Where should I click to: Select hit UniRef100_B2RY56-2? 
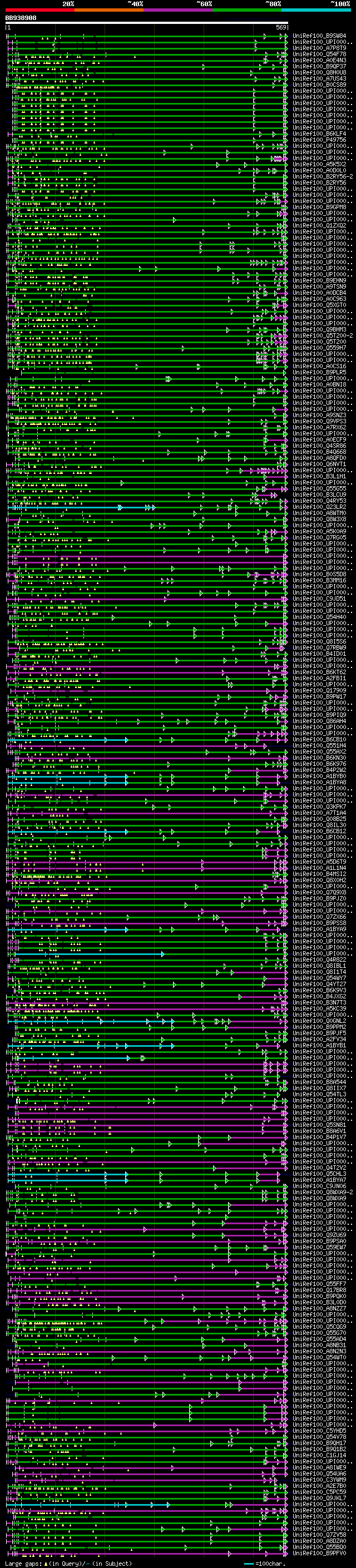[323, 176]
